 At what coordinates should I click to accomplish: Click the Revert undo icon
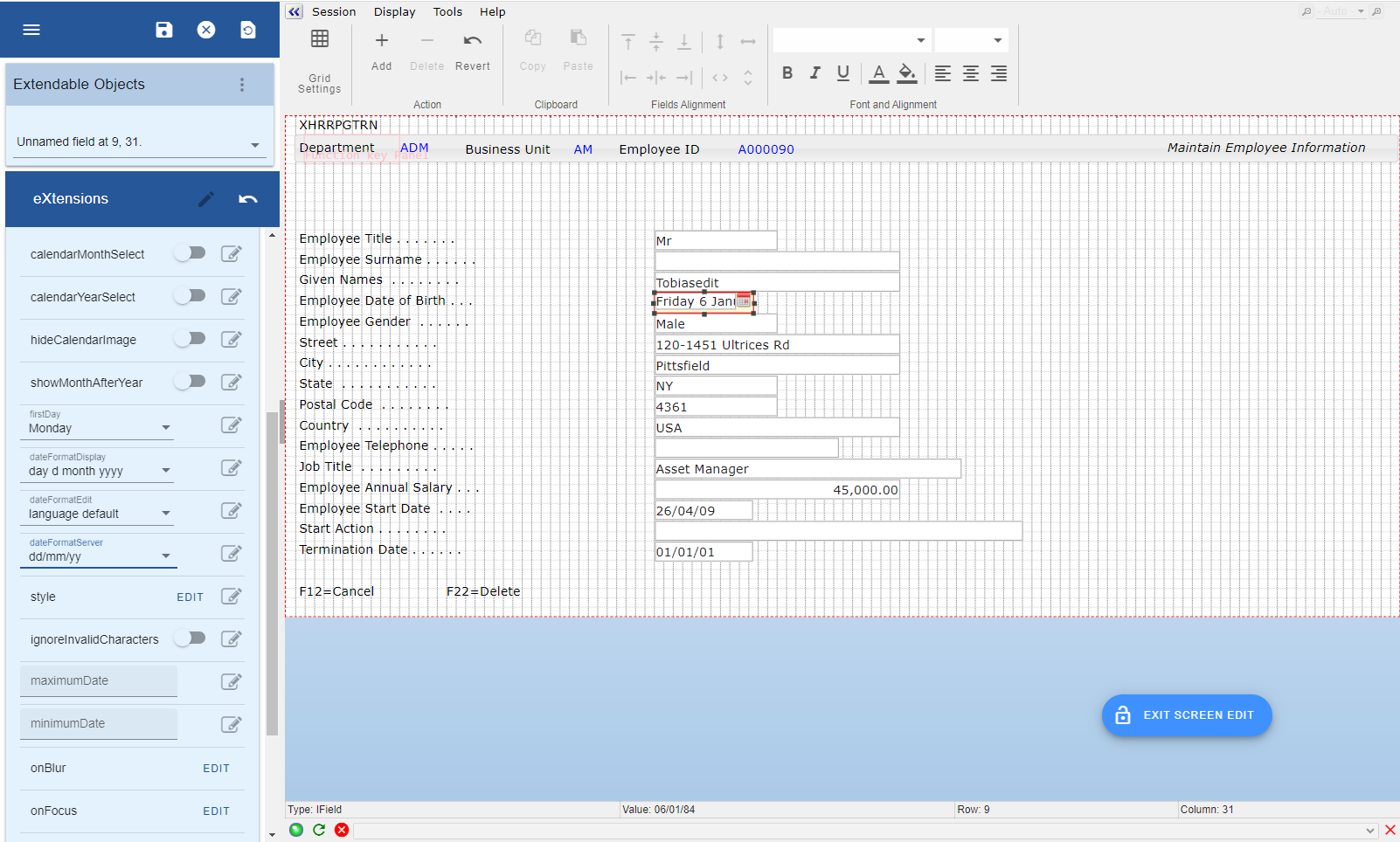click(472, 41)
